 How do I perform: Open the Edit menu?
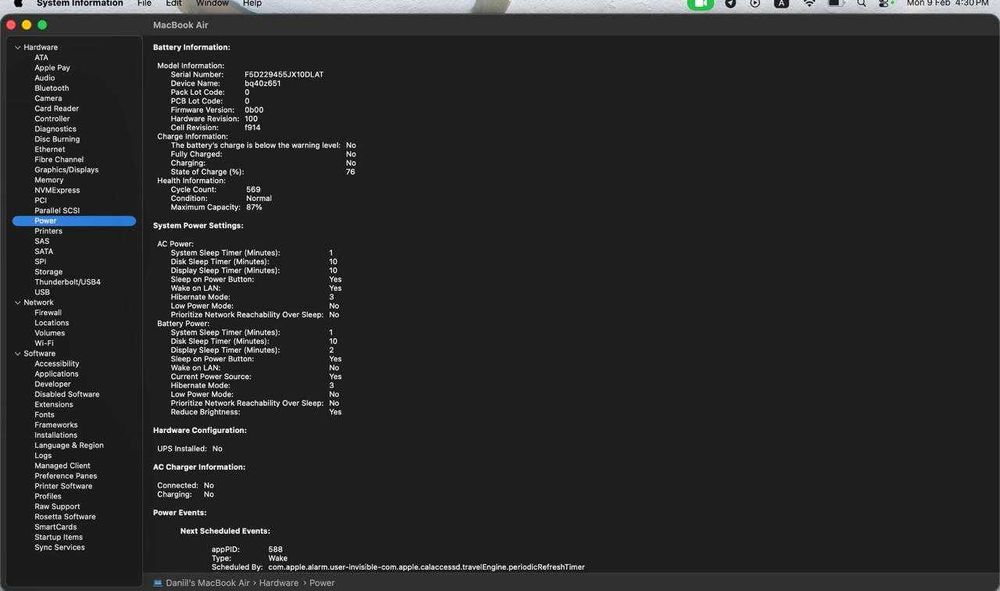tap(173, 3)
